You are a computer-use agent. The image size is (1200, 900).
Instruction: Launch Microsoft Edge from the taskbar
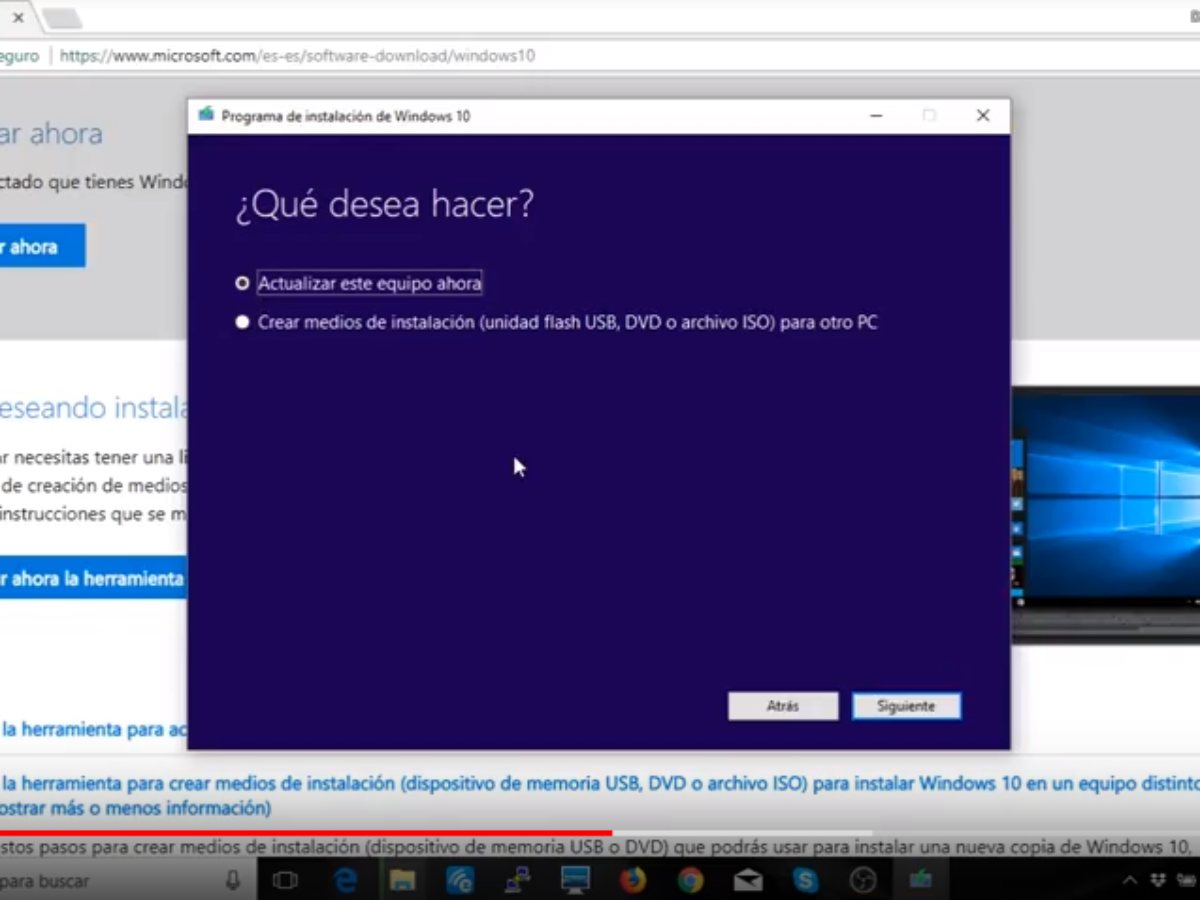(346, 881)
